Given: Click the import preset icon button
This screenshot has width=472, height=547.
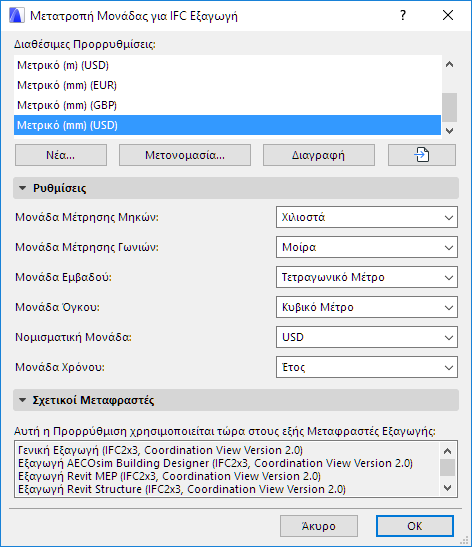Looking at the screenshot, I should click(421, 155).
